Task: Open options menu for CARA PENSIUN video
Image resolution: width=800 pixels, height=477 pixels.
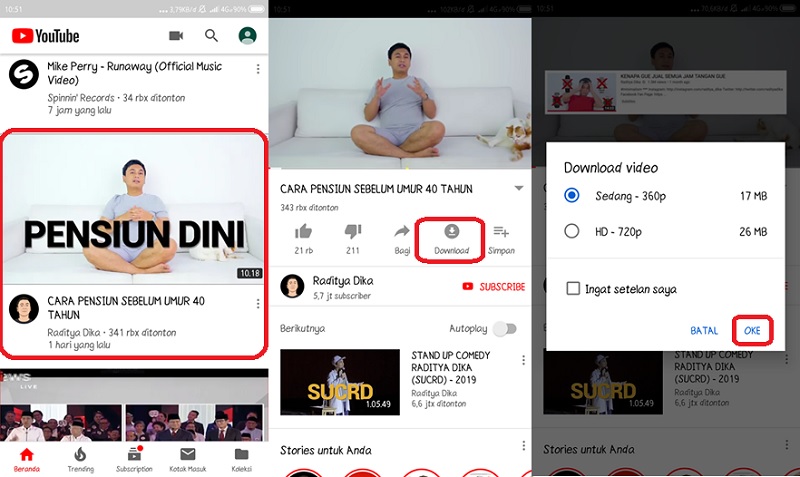Action: tap(258, 304)
